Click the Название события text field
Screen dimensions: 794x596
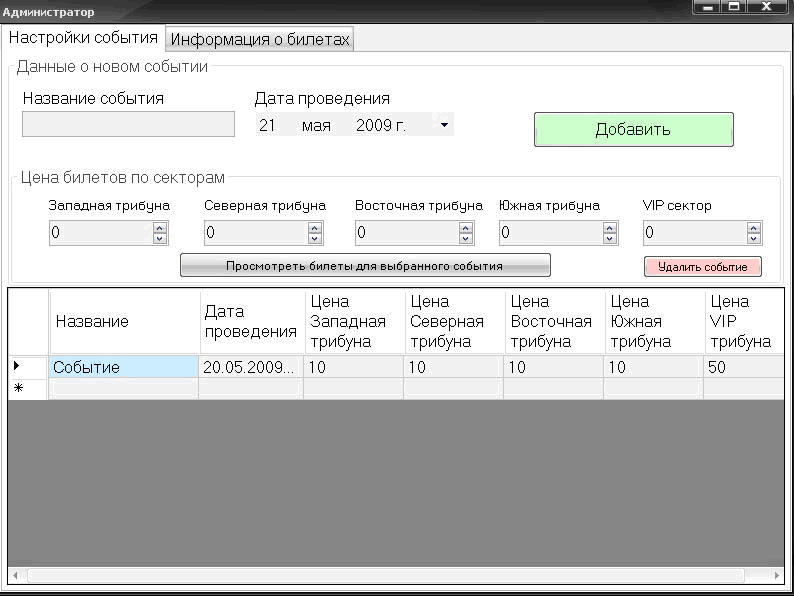pyautogui.click(x=128, y=124)
